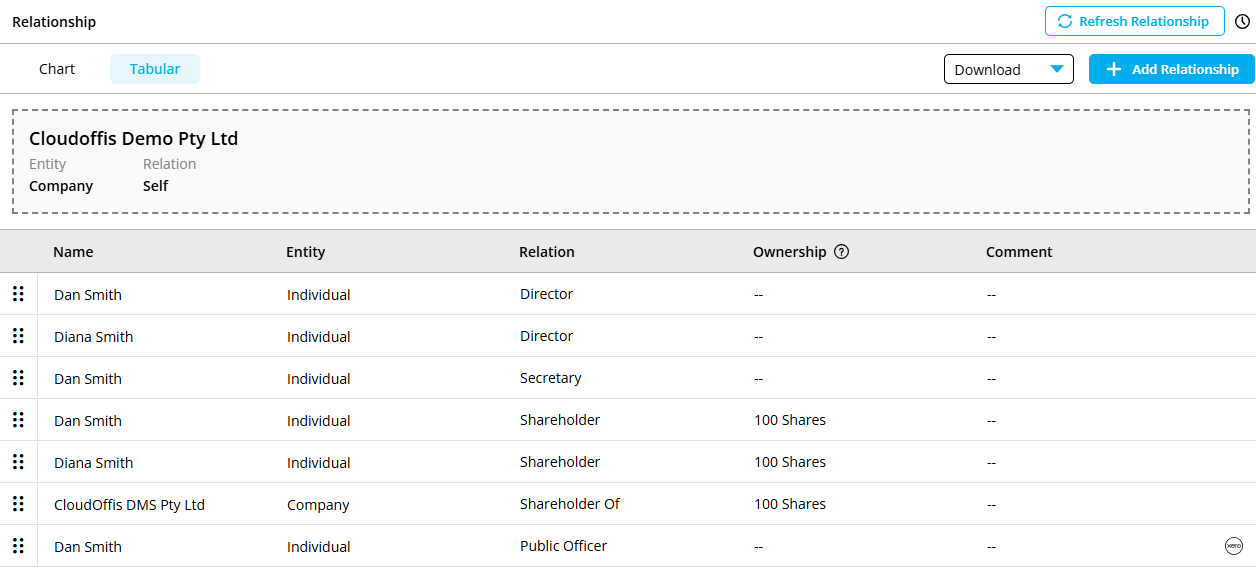Click drag handle for CloudOffis DMS Pty Ltd row

tap(18, 504)
